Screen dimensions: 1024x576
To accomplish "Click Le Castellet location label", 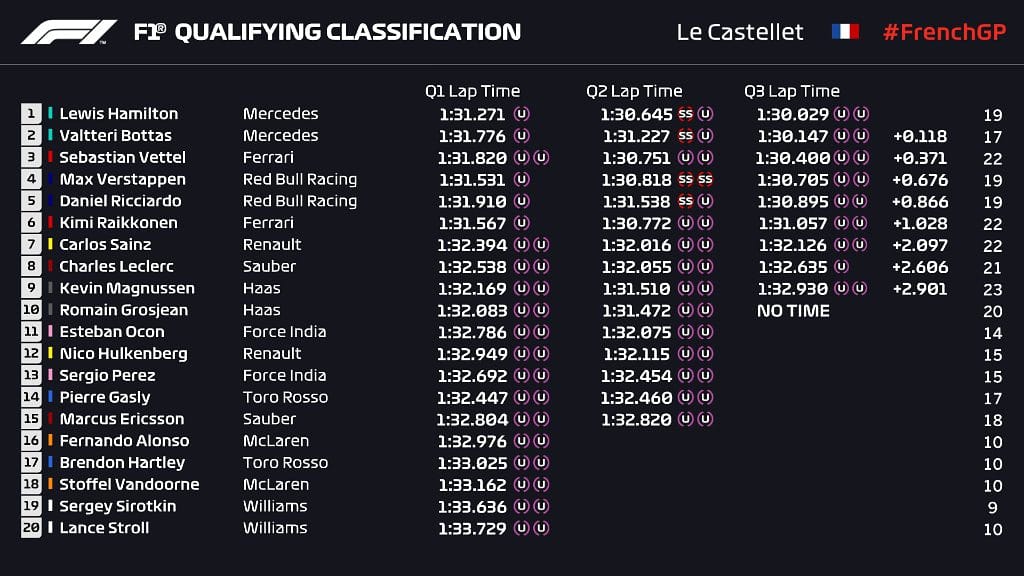I will click(x=739, y=32).
